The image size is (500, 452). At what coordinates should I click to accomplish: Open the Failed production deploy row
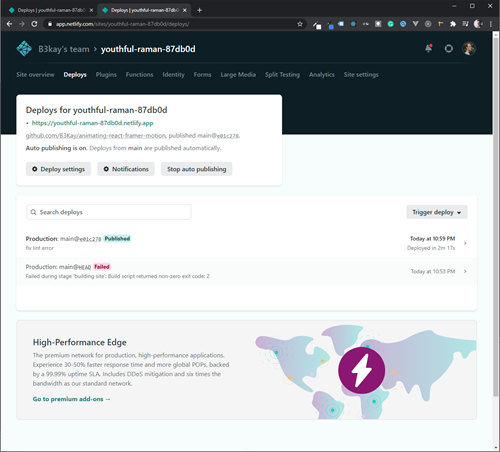[247, 271]
